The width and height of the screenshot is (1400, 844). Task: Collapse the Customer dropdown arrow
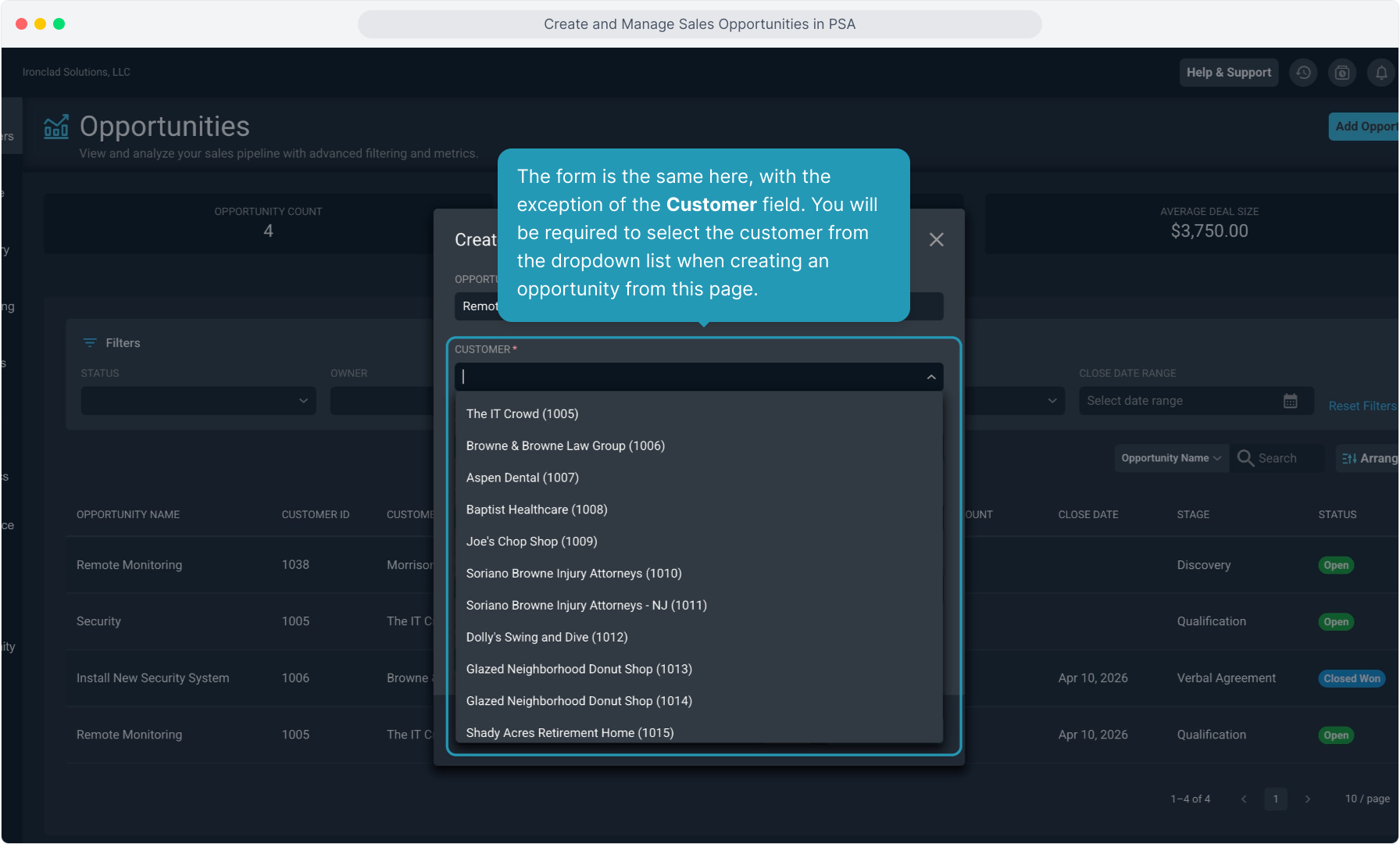pos(931,377)
